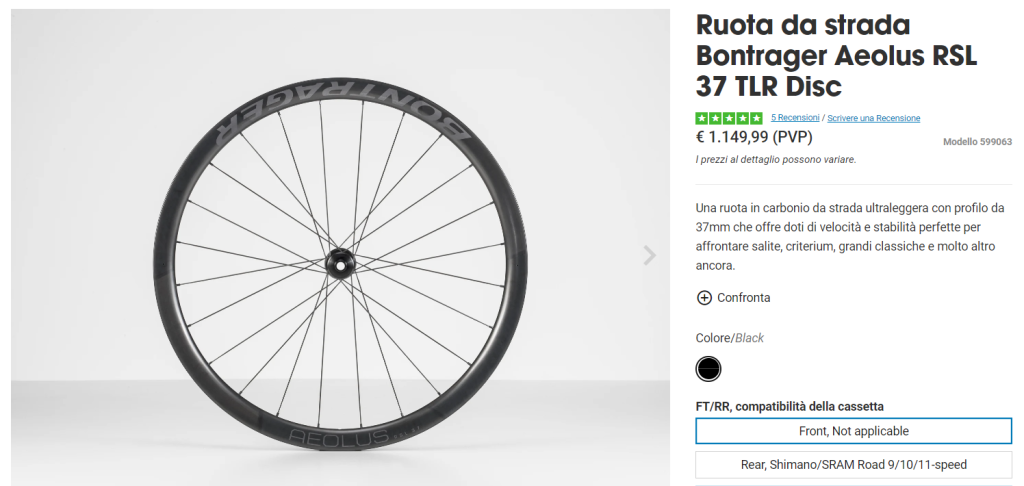Click the fifth green rating star
Screen dimensions: 1024x486
tap(757, 118)
